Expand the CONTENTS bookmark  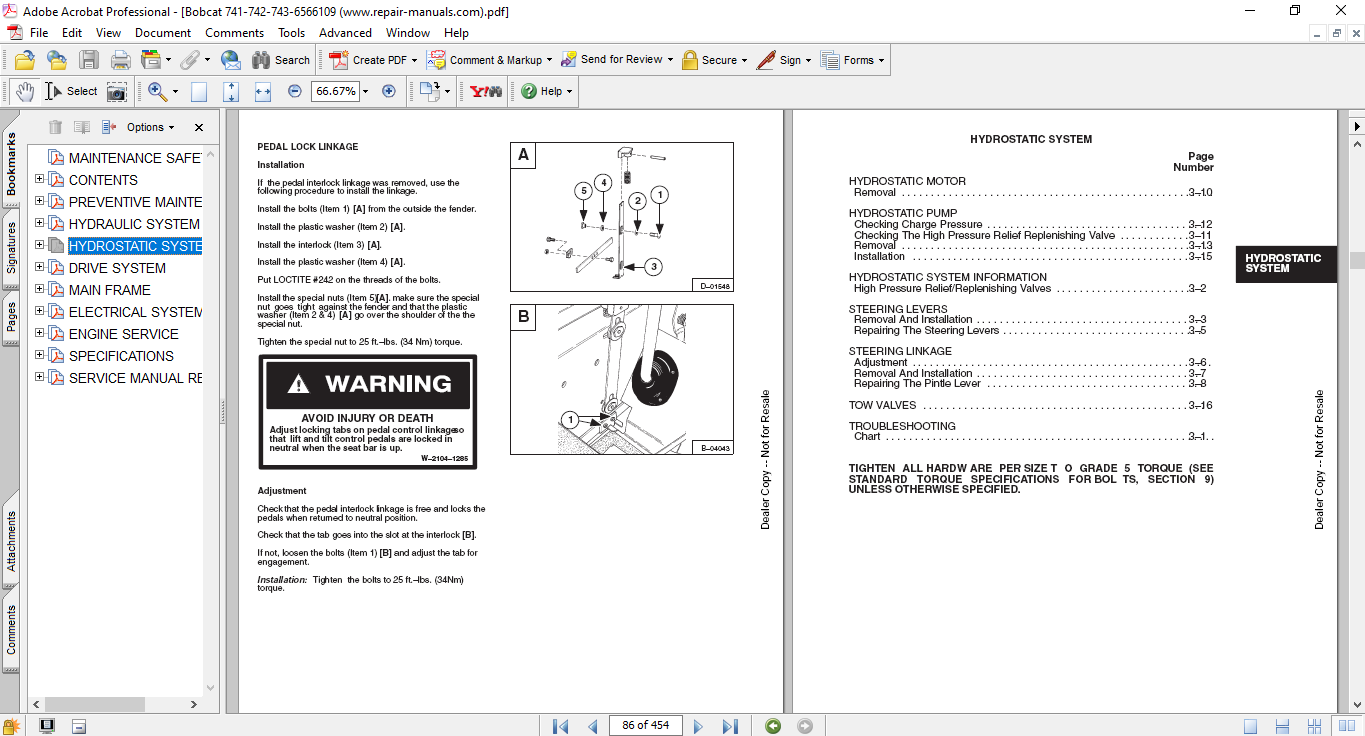(40, 180)
